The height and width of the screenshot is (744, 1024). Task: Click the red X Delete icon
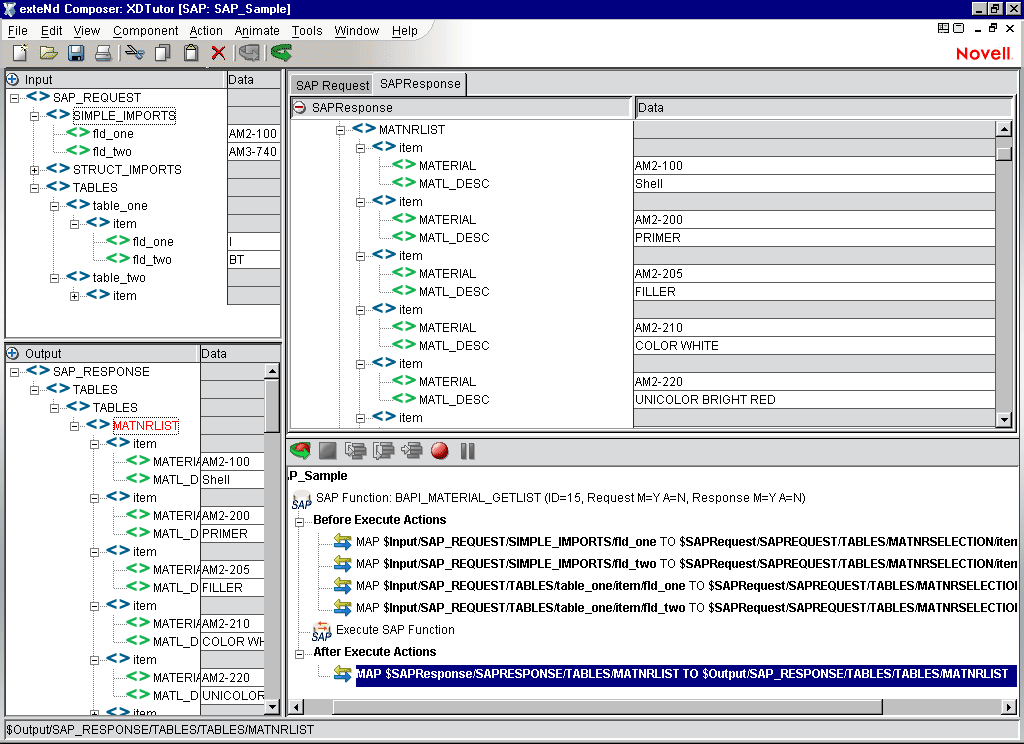coord(218,53)
